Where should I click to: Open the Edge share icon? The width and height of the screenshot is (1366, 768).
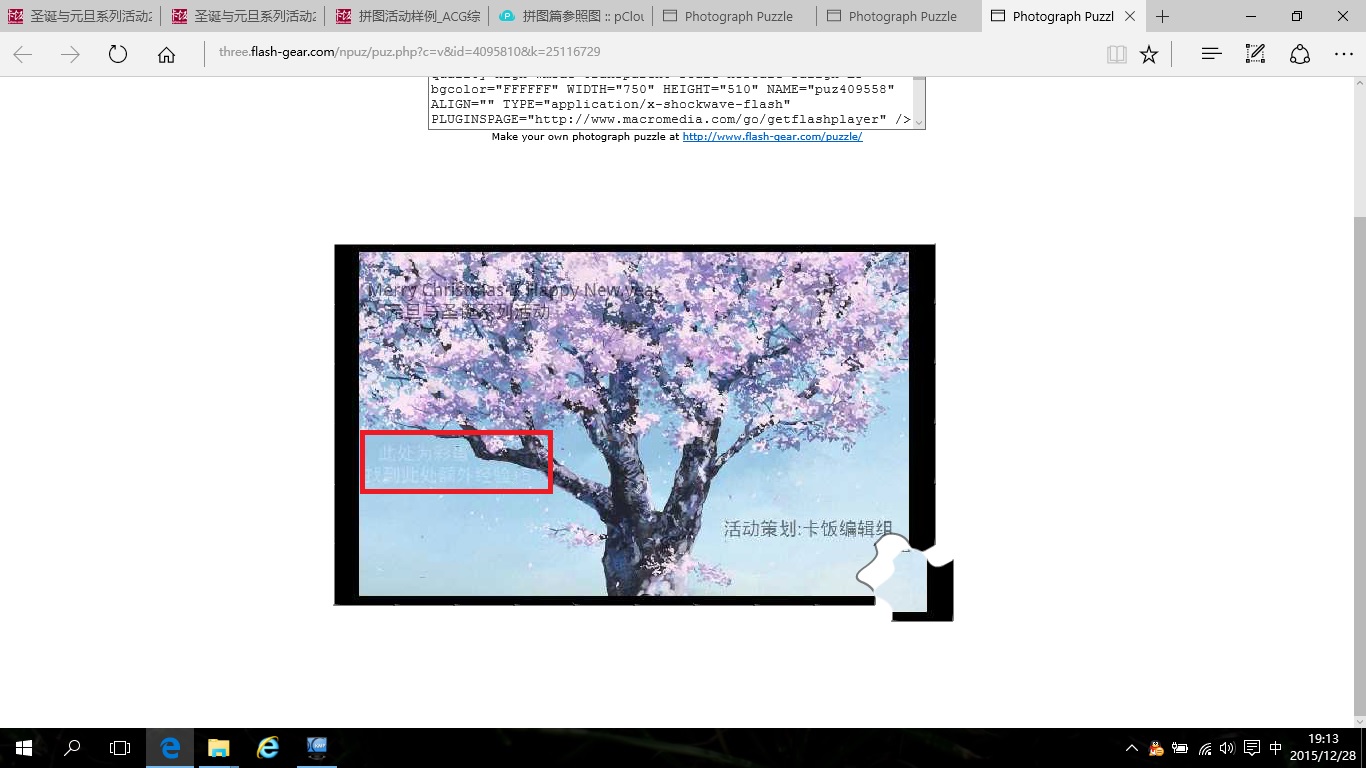tap(1299, 55)
